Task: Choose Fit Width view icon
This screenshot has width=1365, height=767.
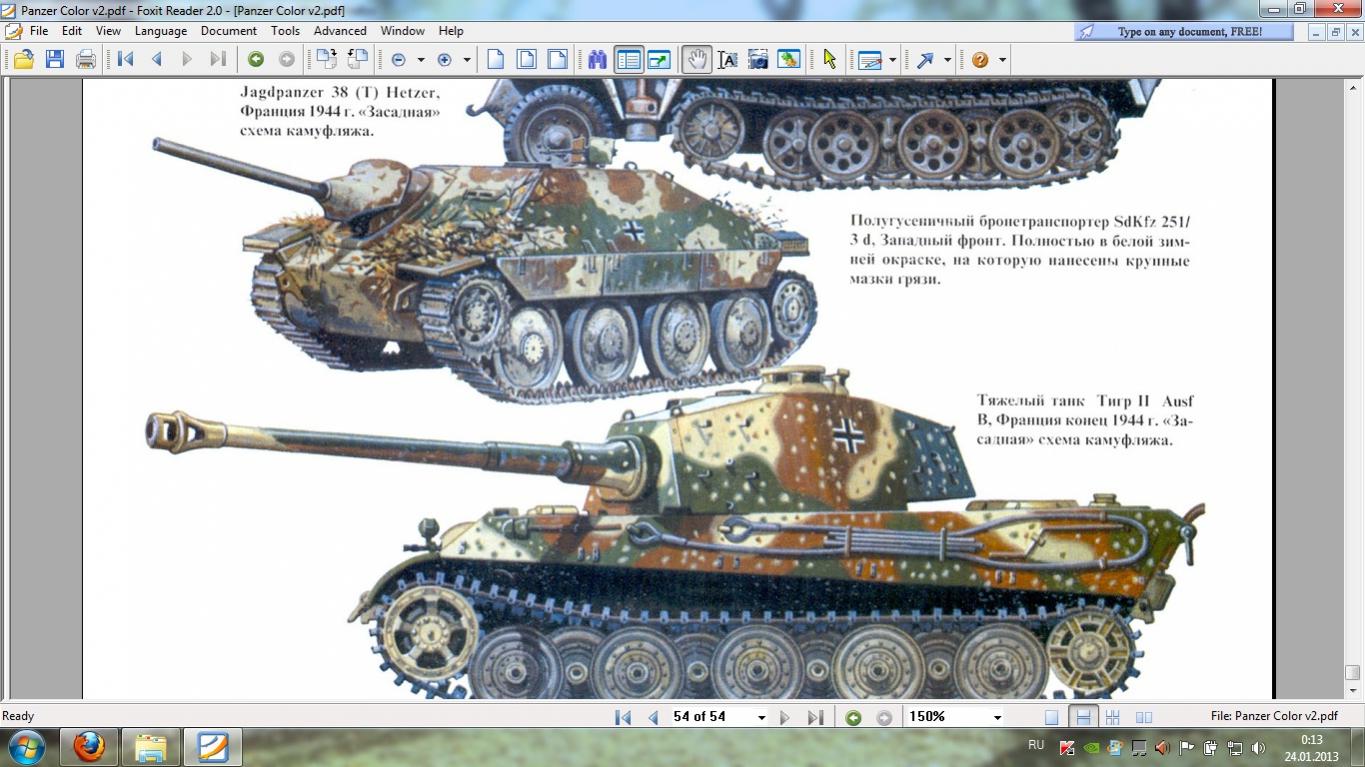Action: 558,60
